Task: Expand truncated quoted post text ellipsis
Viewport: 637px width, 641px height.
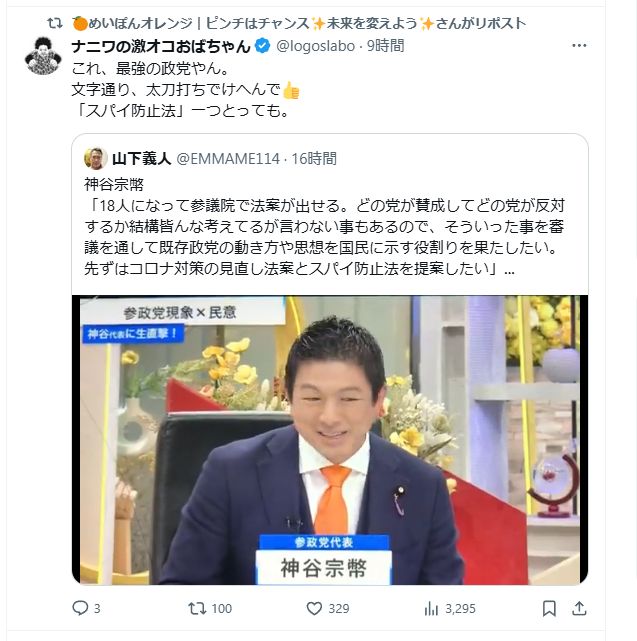Action: coord(509,270)
